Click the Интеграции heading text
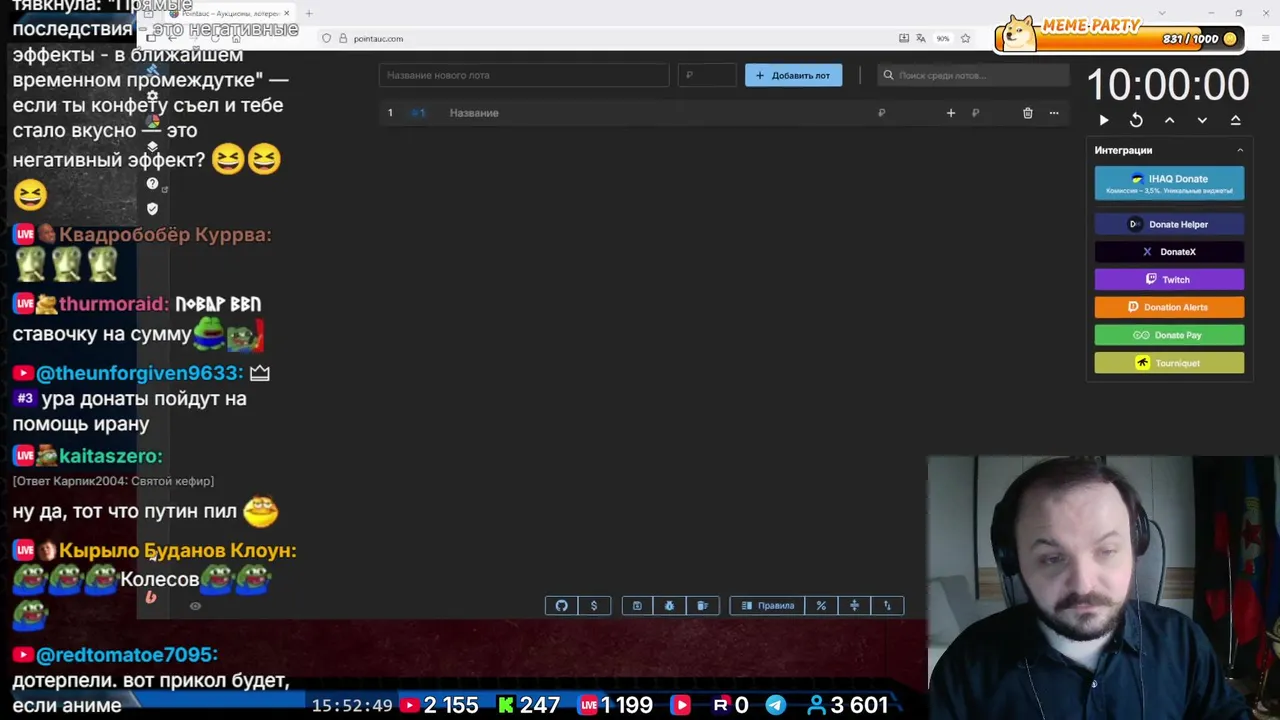This screenshot has width=1280, height=720. 1123,150
